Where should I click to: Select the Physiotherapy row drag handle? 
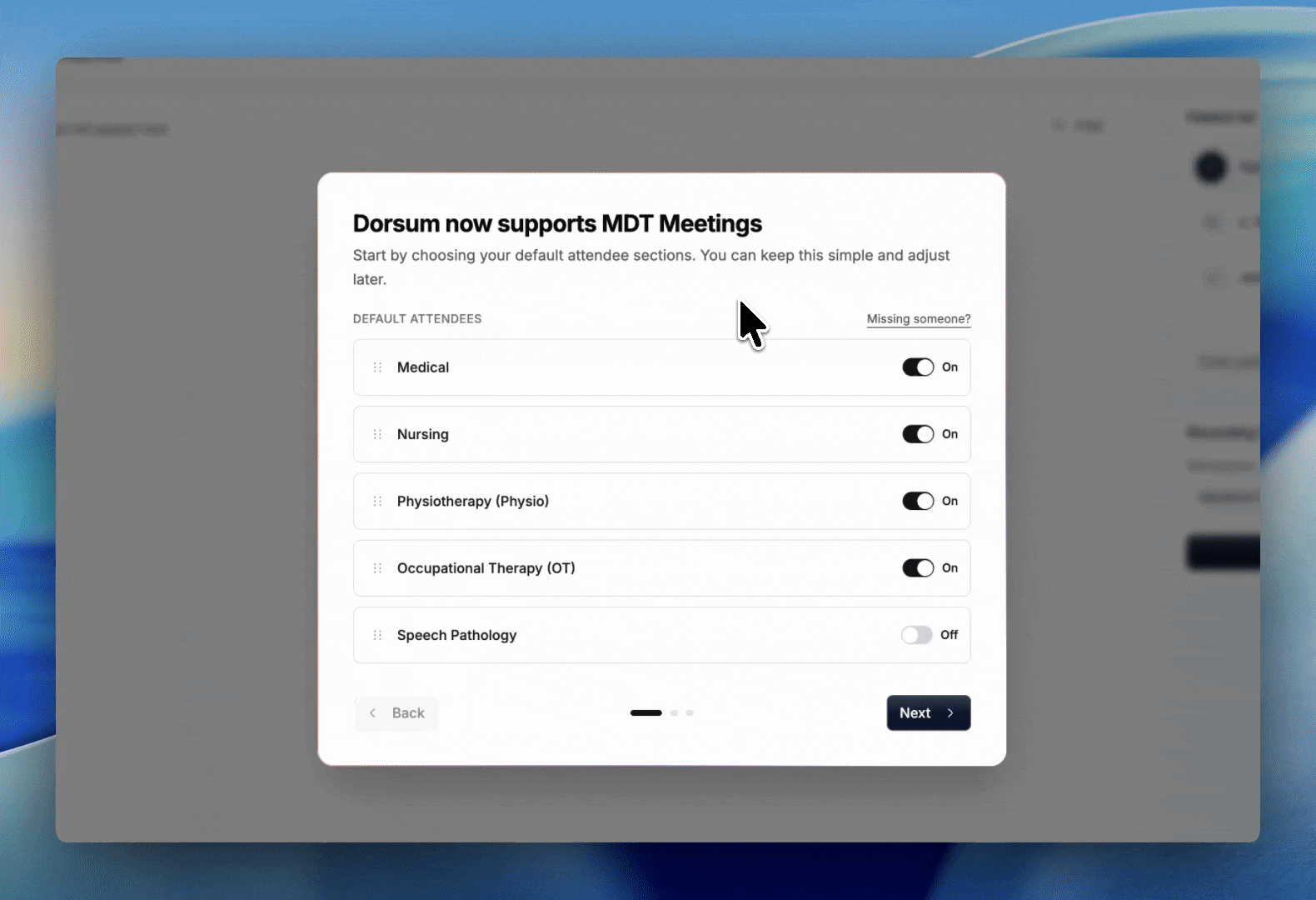click(377, 501)
